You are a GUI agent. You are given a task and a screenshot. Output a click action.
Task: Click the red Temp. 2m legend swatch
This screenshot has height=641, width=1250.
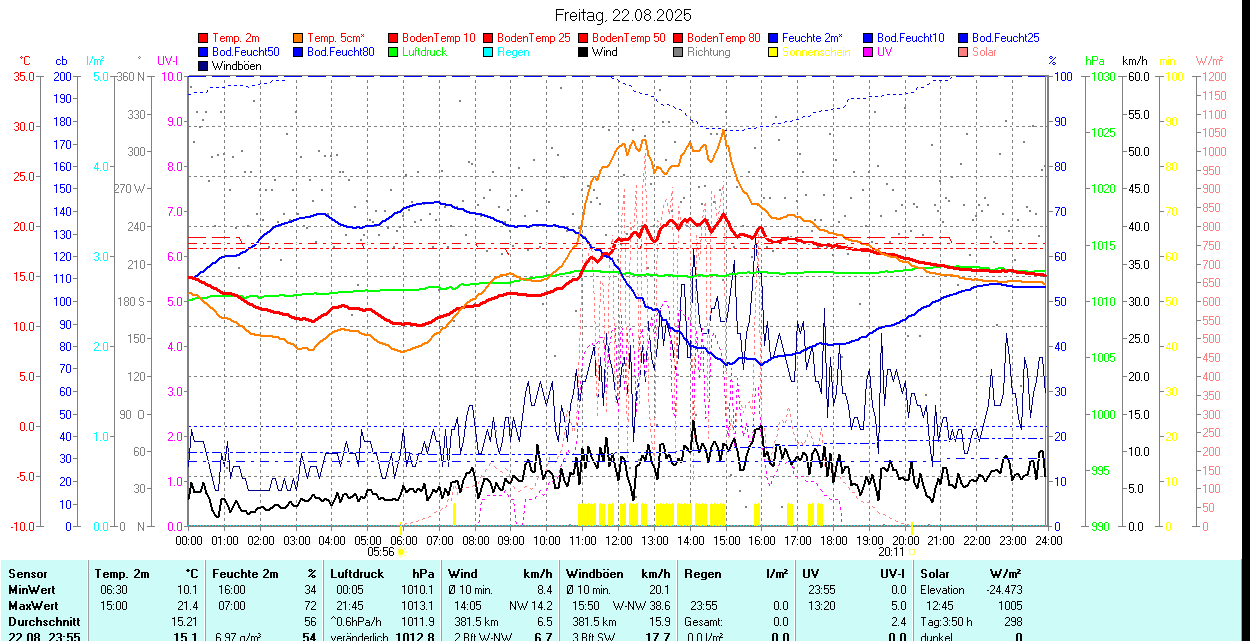(x=204, y=38)
